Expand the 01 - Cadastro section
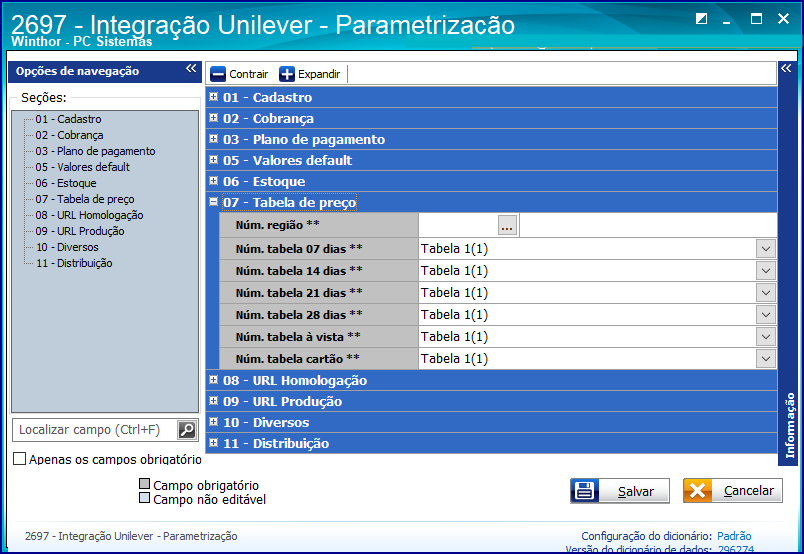The height and width of the screenshot is (554, 804). pos(214,96)
